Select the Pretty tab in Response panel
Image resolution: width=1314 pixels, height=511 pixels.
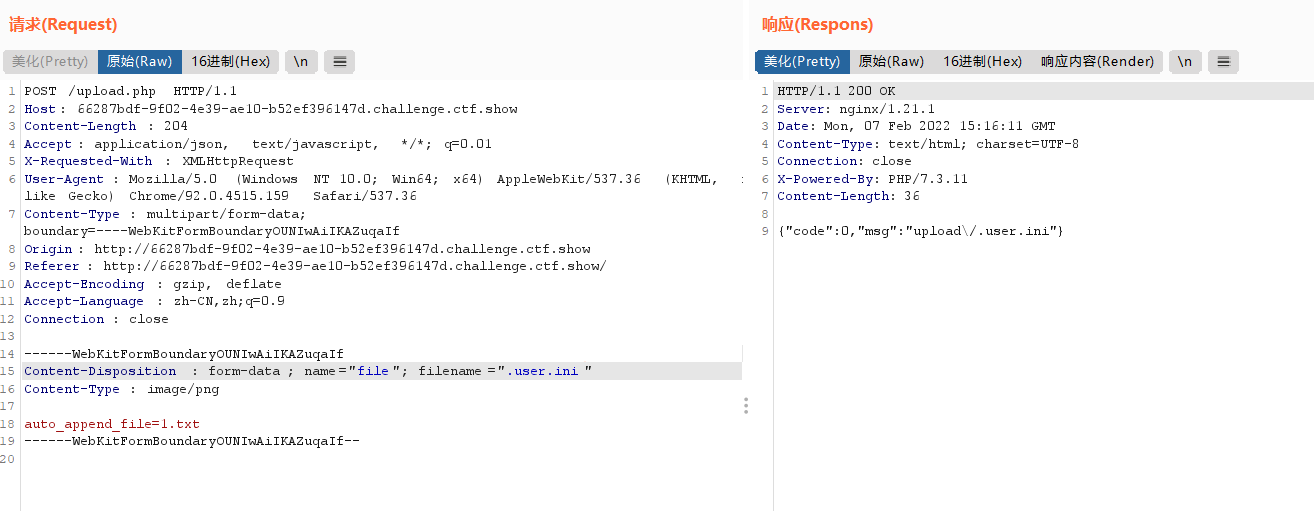coord(802,61)
